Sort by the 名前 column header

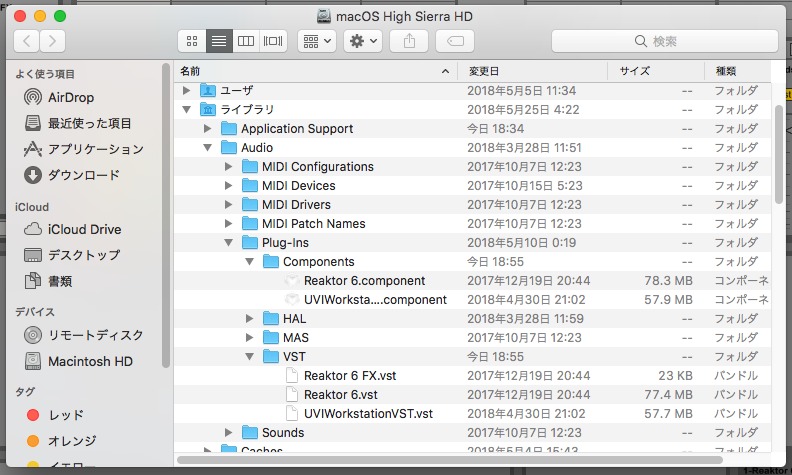(x=316, y=71)
